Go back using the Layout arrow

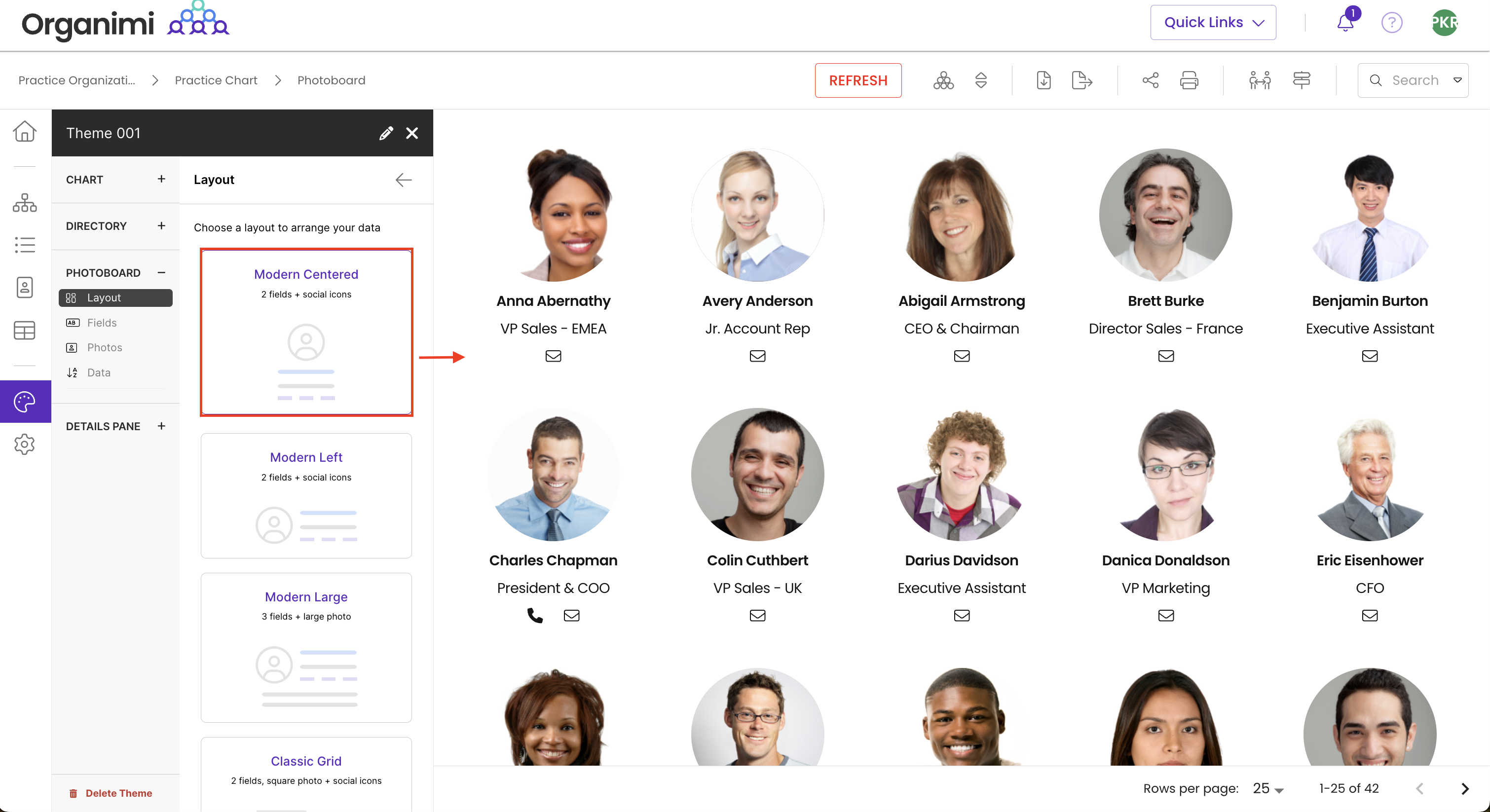[x=404, y=180]
